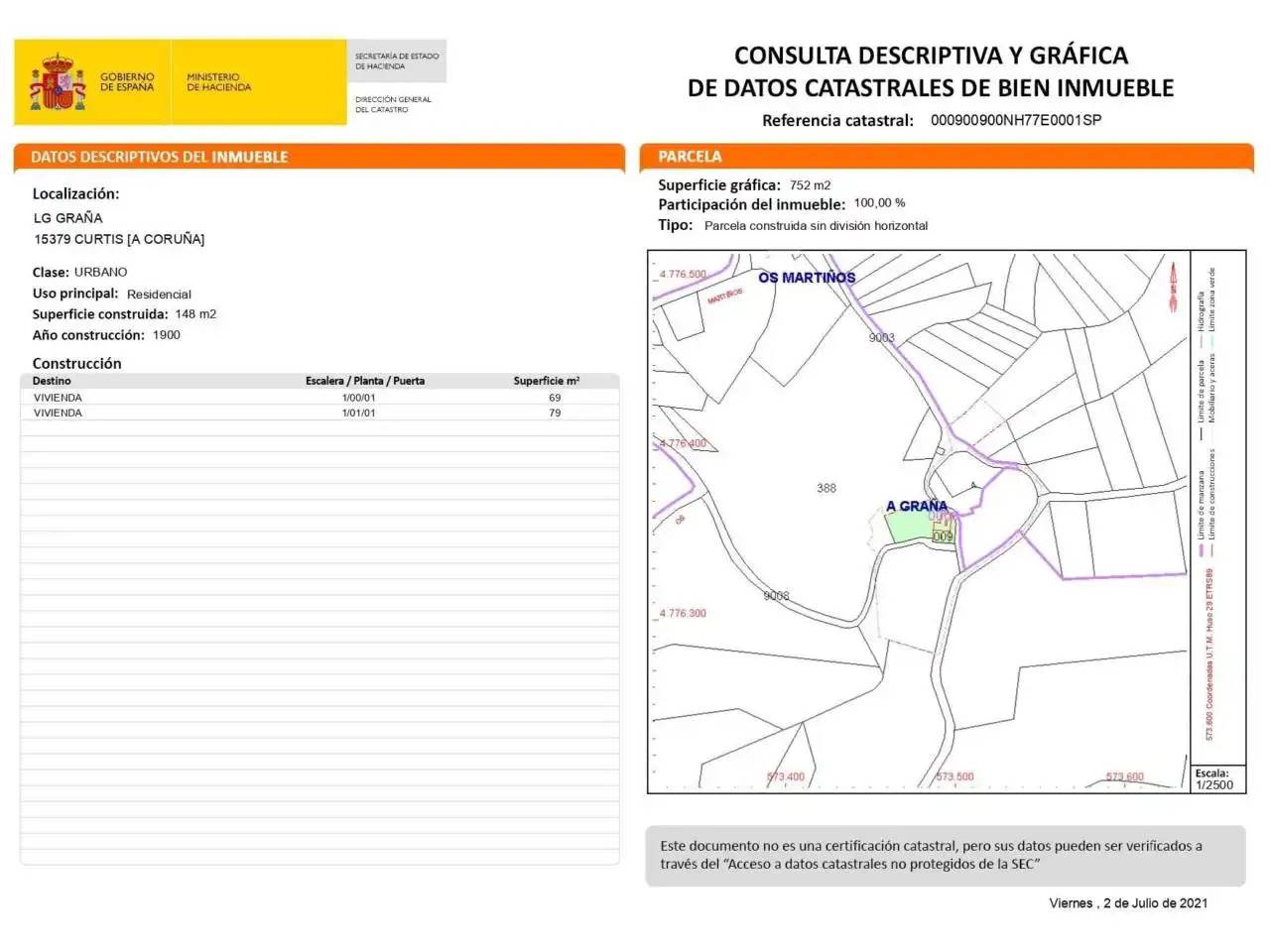1270x952 pixels.
Task: Click the 'MINISTERIO DE HACIENDA' text
Action: pos(218,81)
